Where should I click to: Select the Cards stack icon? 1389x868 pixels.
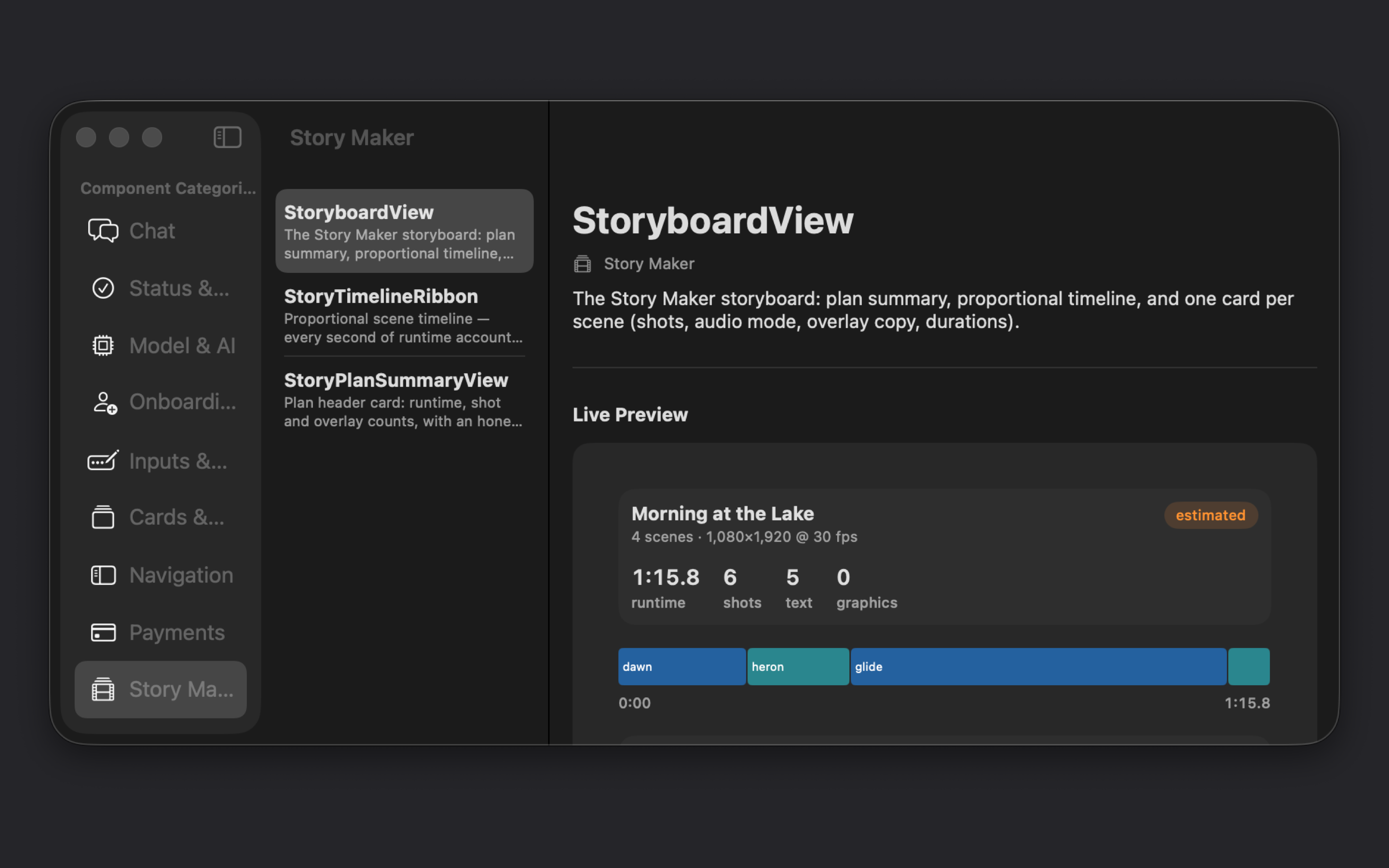[103, 517]
